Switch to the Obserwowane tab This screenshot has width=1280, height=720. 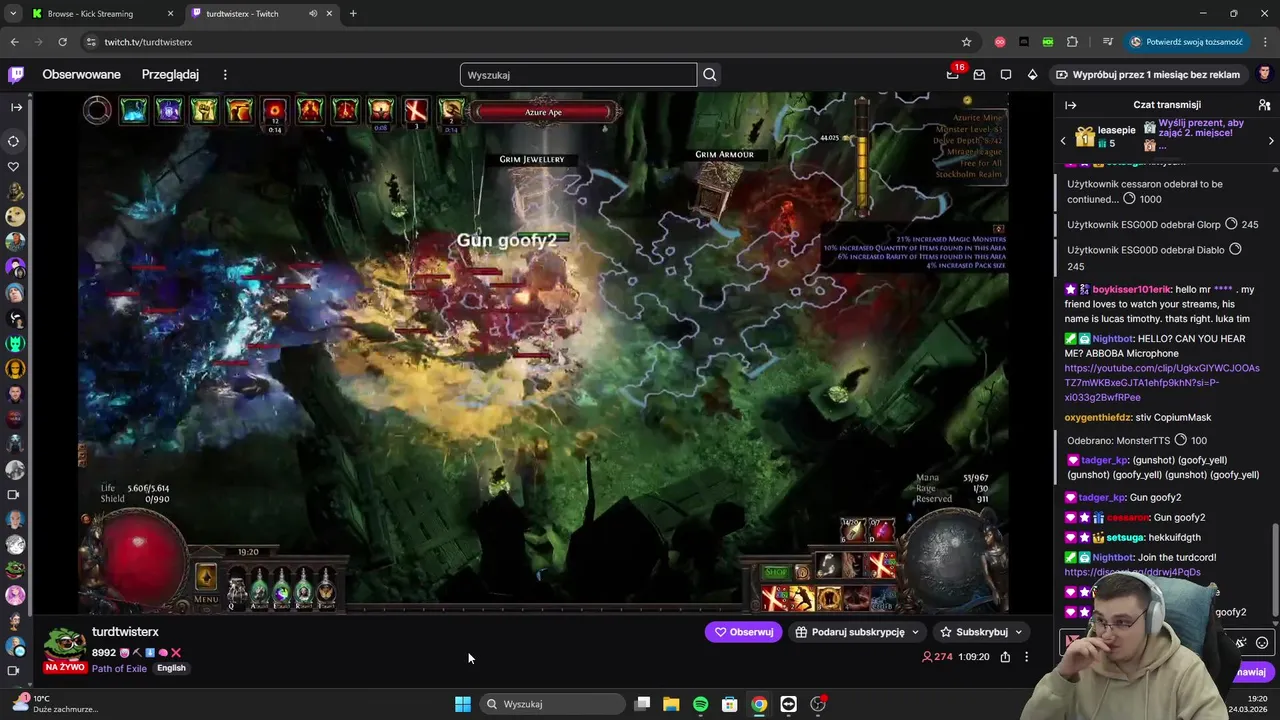[81, 75]
